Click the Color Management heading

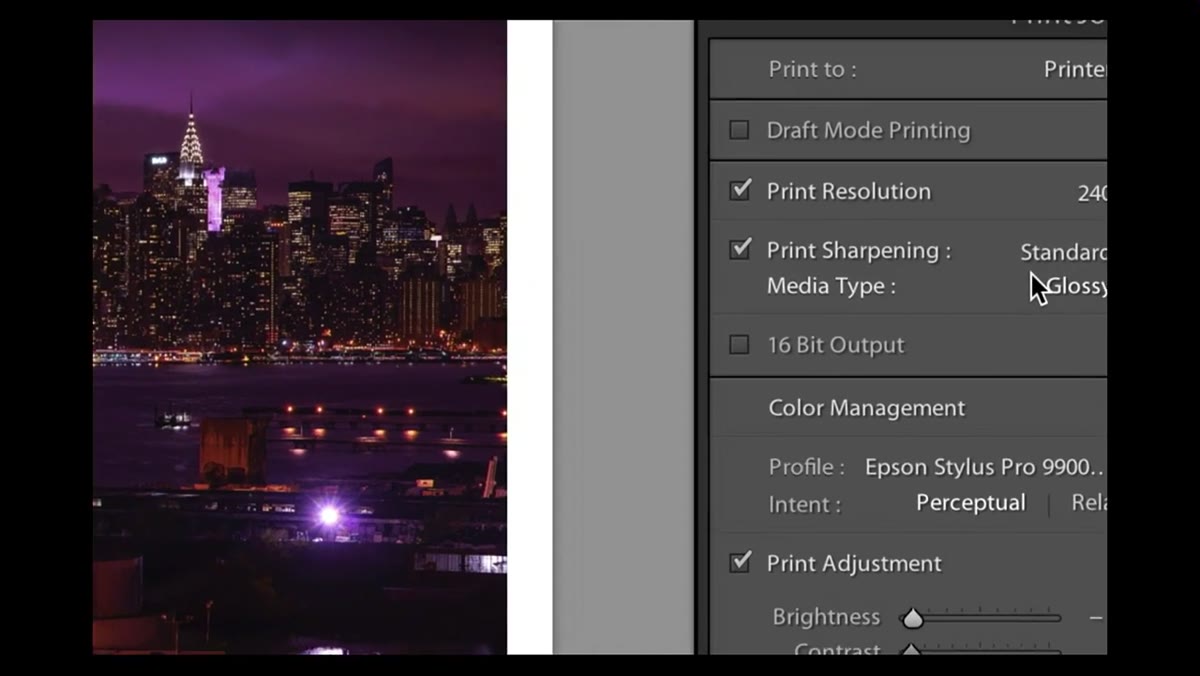(x=867, y=408)
